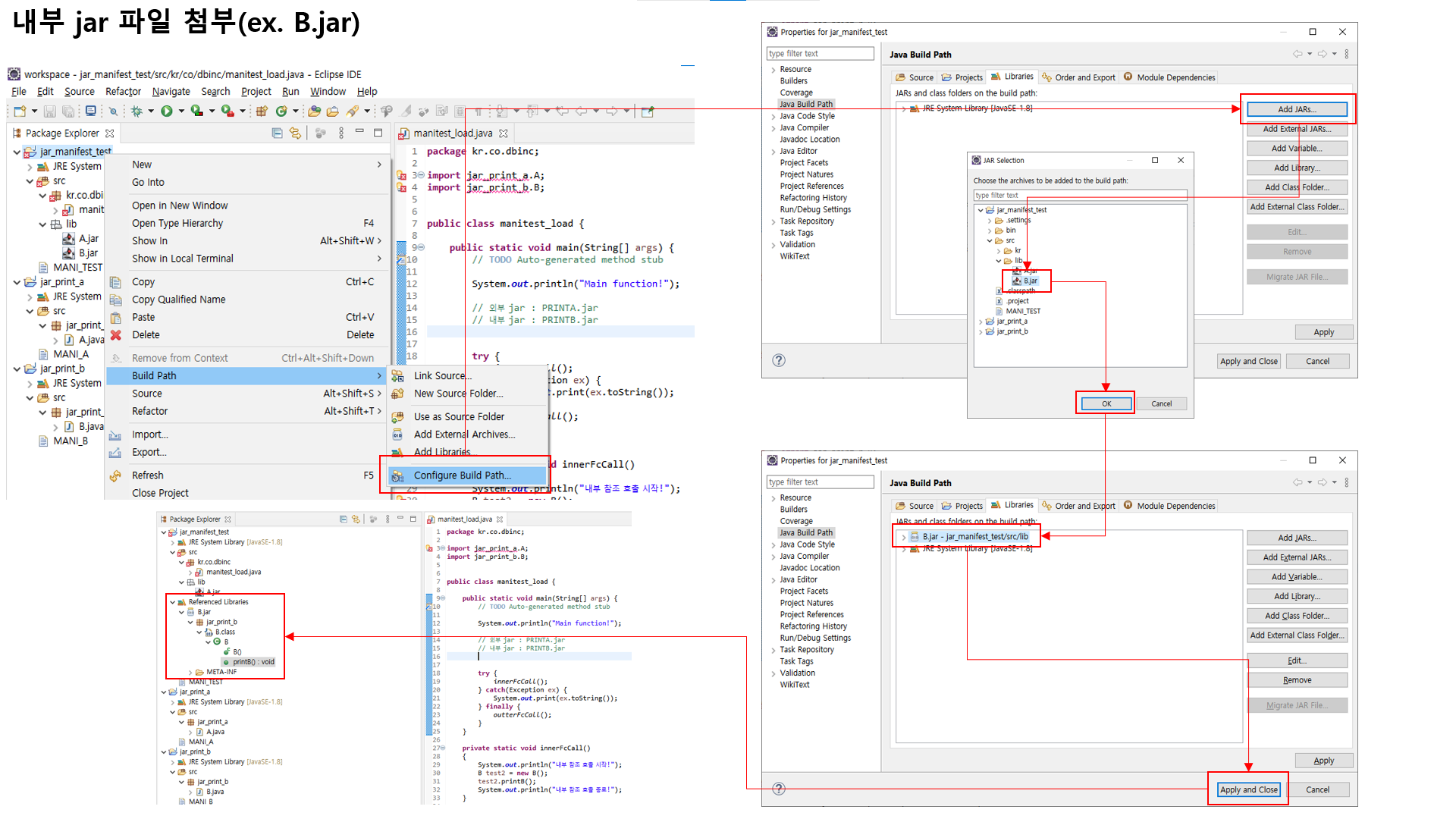Fold the import block at line 3

pos(420,175)
